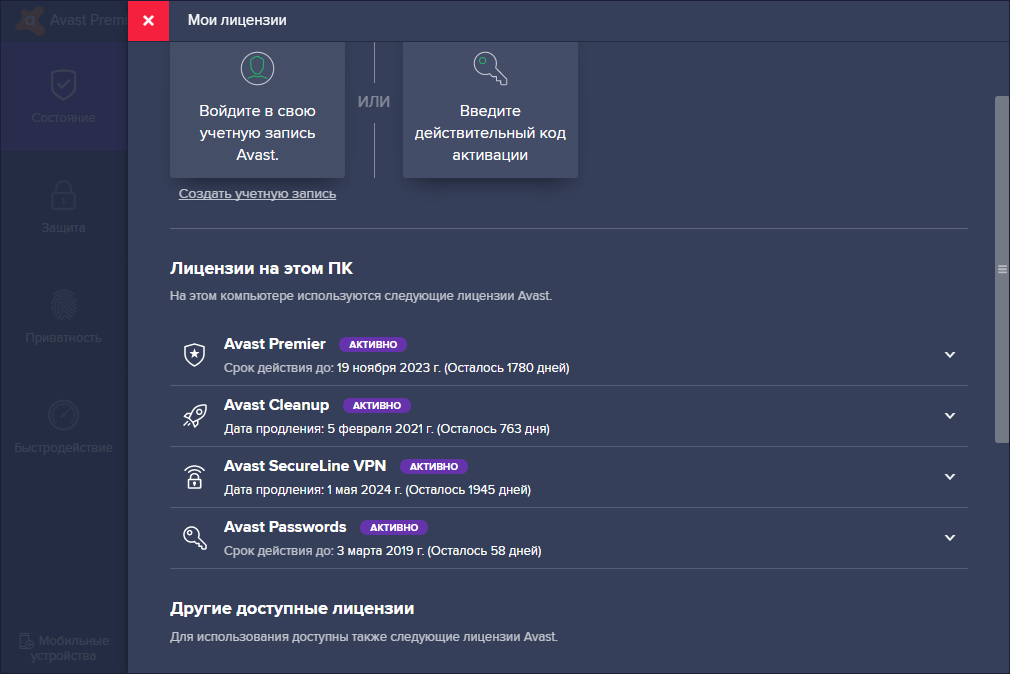Click the SecureLine VPN wifi lock icon
Image resolution: width=1010 pixels, height=674 pixels.
pos(194,477)
